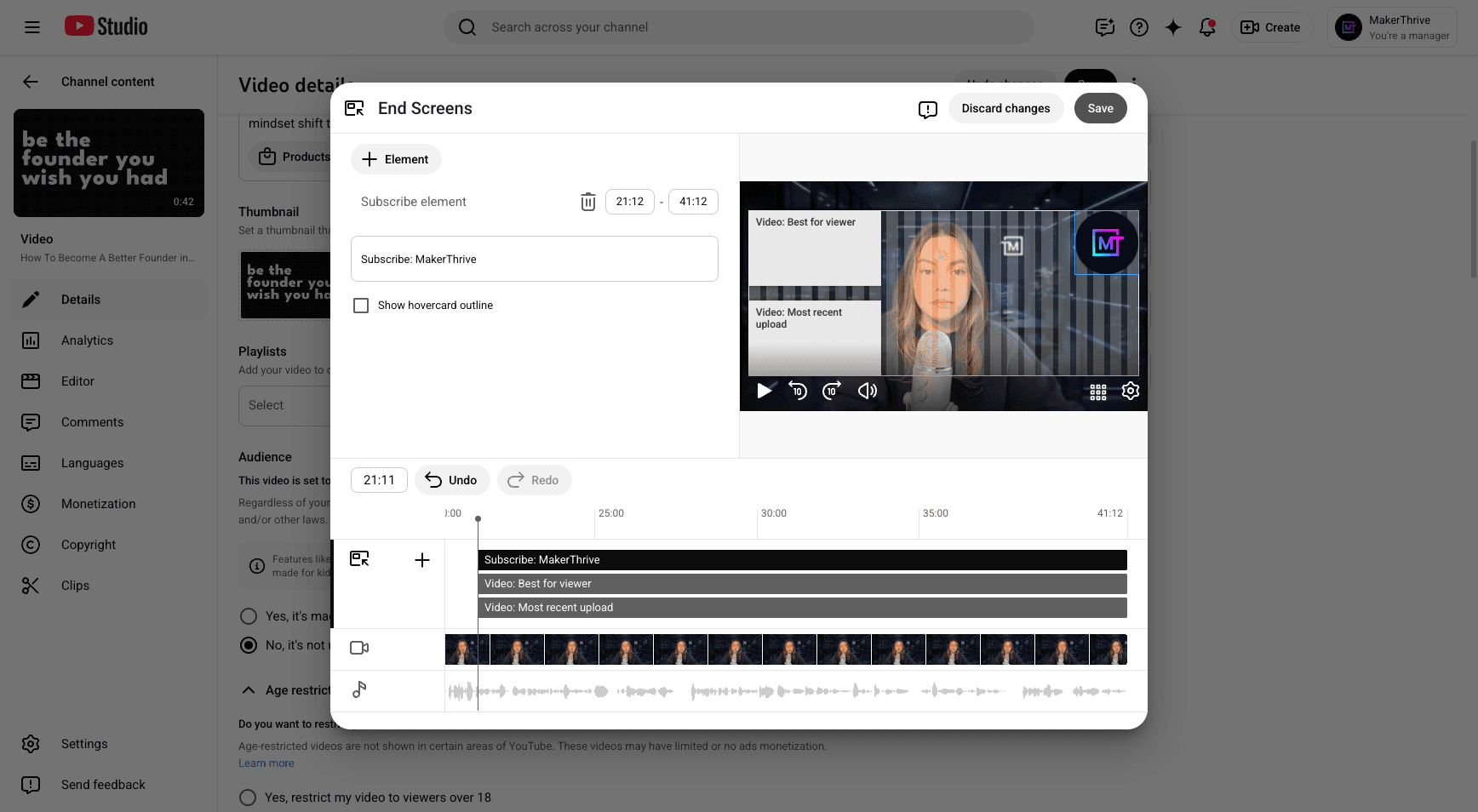This screenshot has height=812, width=1478.
Task: Send end screen feedback via exclamation icon
Action: coord(928,109)
